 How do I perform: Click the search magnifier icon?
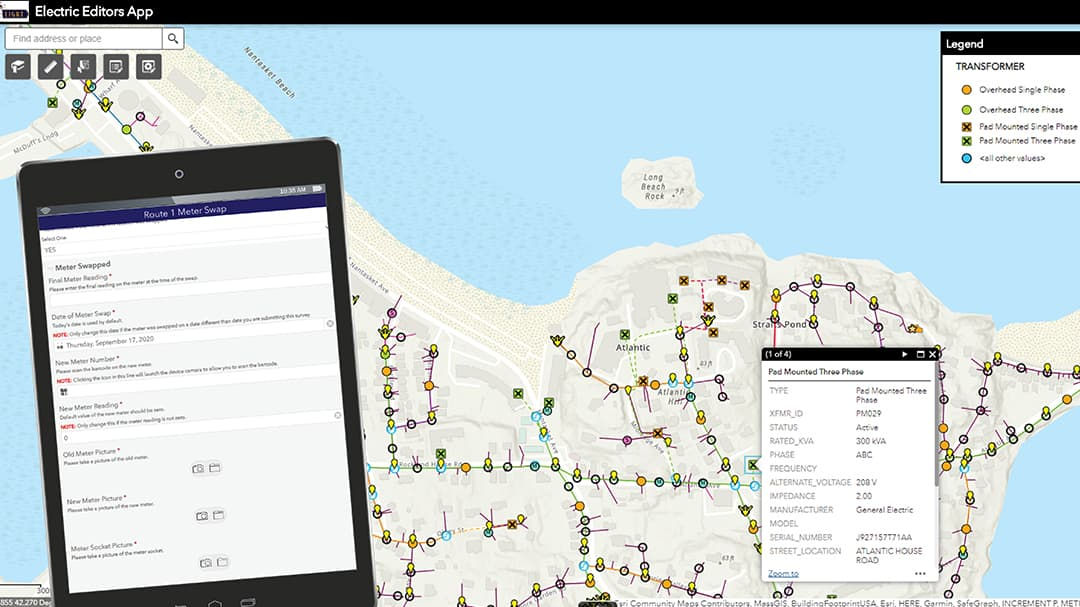172,38
